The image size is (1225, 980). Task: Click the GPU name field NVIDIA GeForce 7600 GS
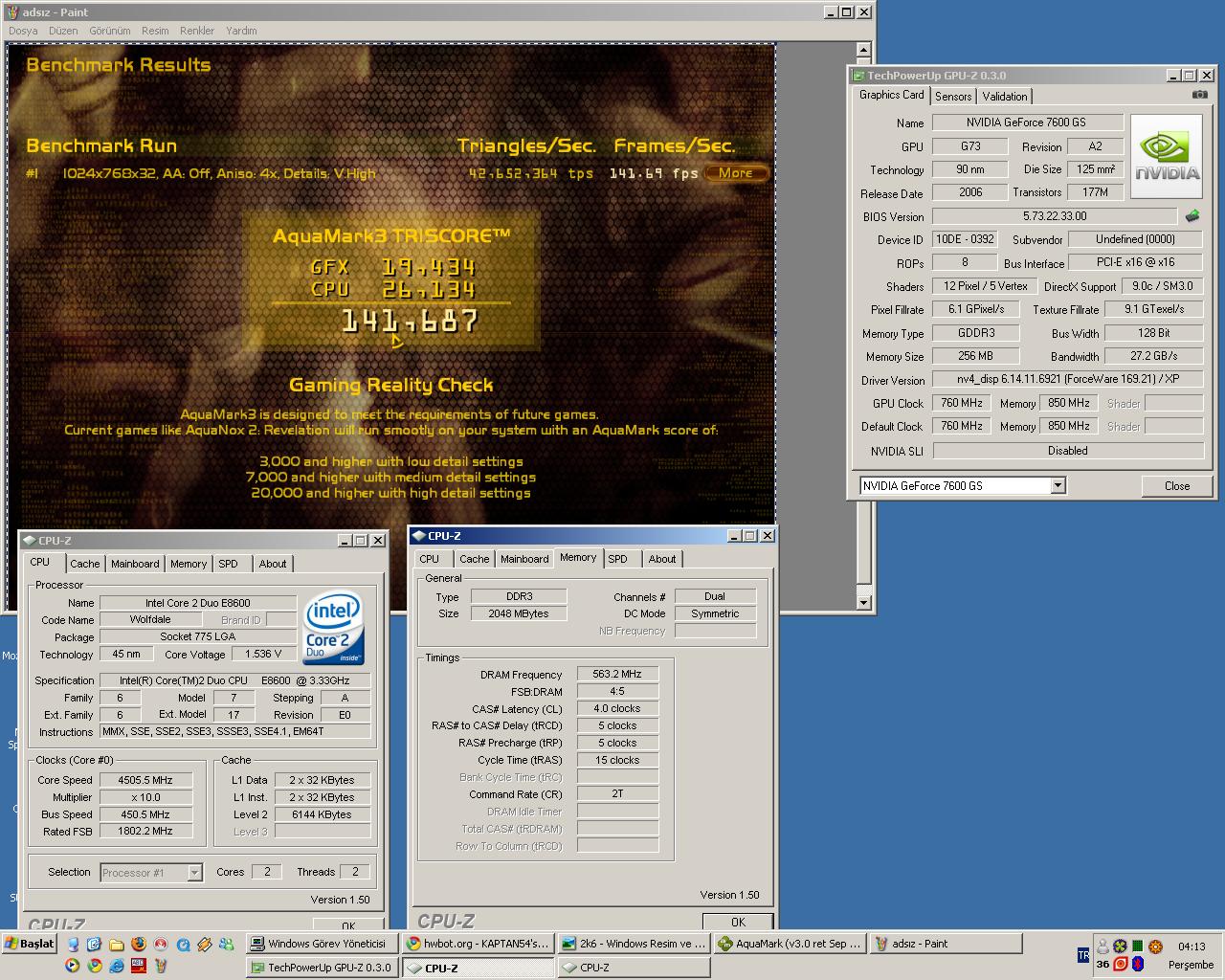click(x=1028, y=122)
